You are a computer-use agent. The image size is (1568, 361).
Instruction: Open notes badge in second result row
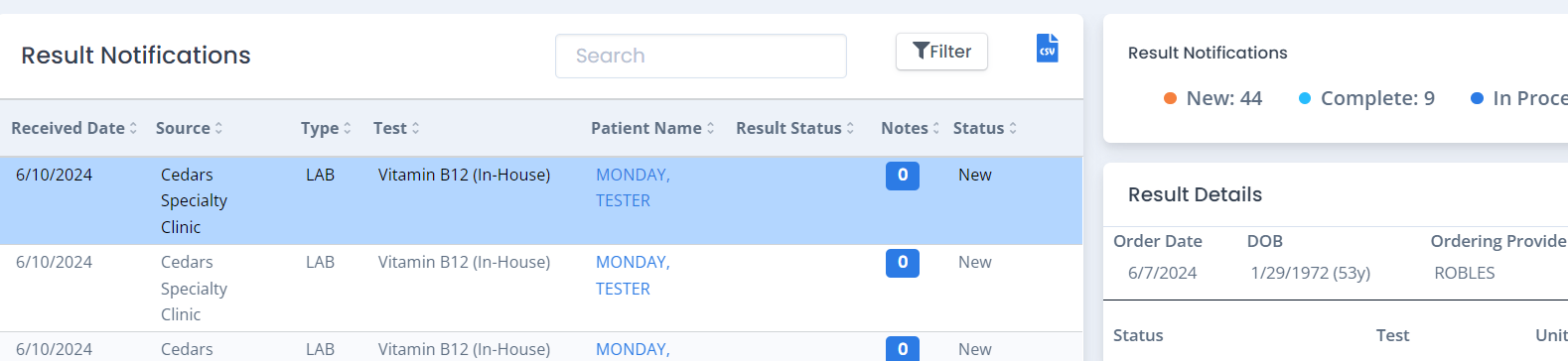[903, 263]
